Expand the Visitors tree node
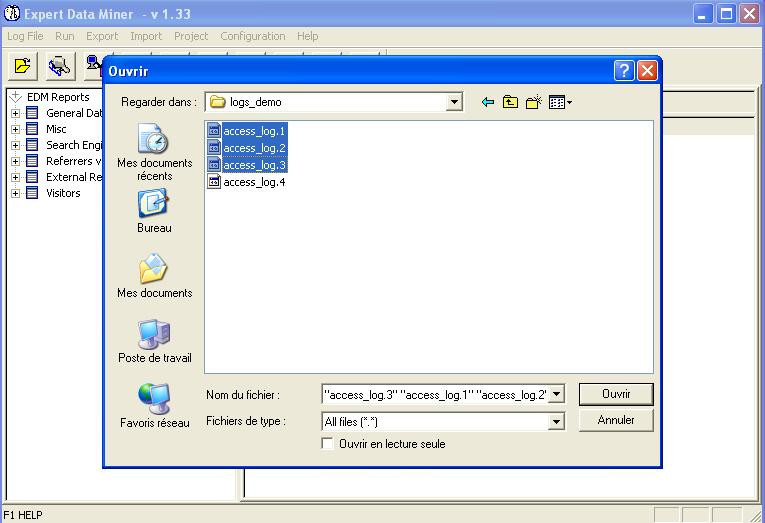This screenshot has width=765, height=523. click(16, 193)
